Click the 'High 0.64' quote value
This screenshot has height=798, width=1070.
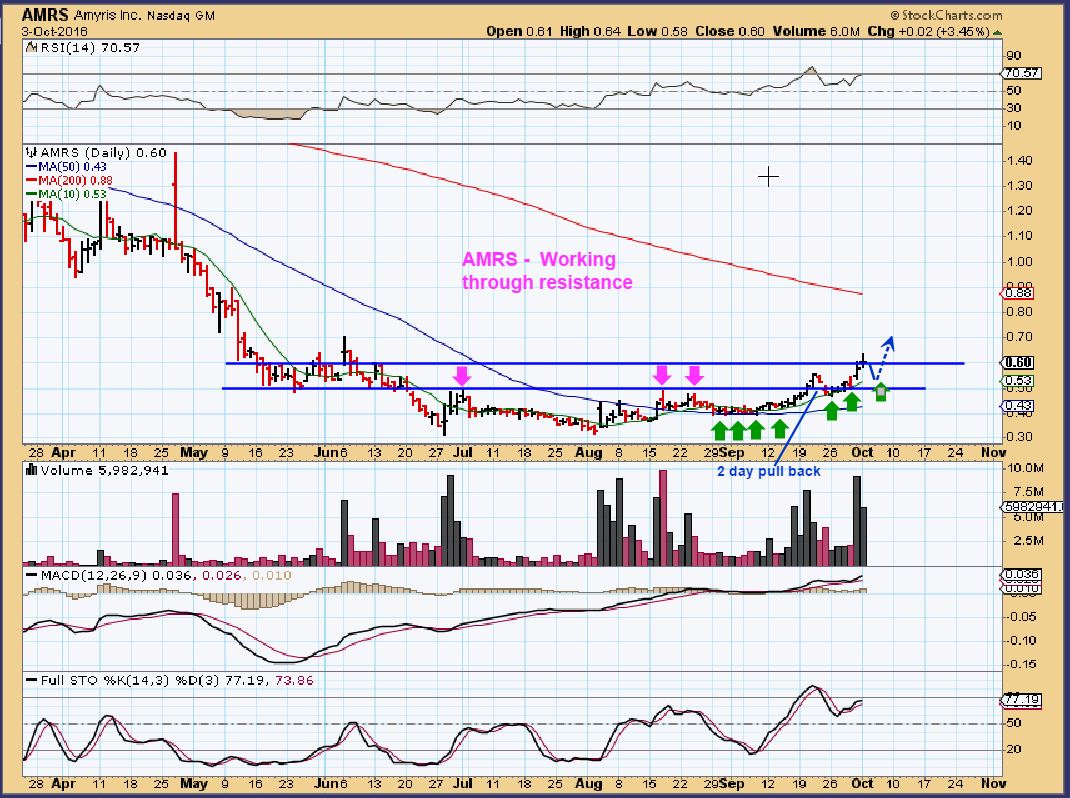[590, 31]
